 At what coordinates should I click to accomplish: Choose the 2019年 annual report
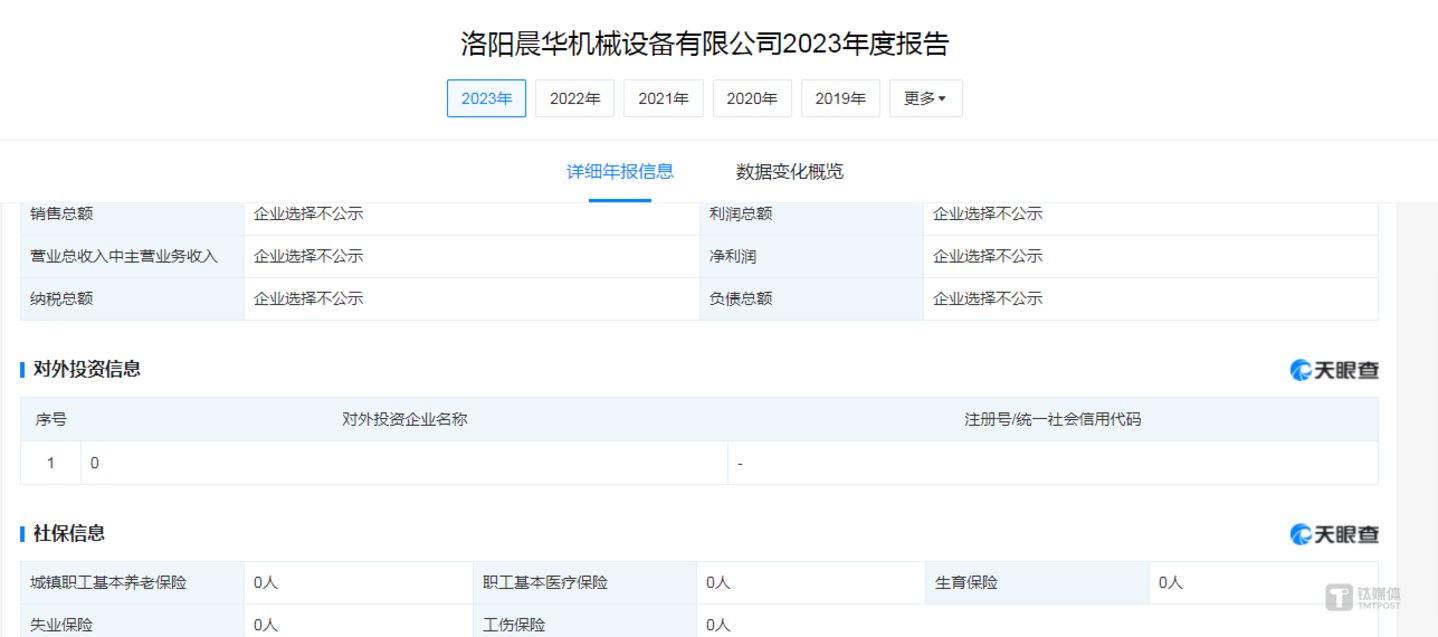[x=840, y=99]
